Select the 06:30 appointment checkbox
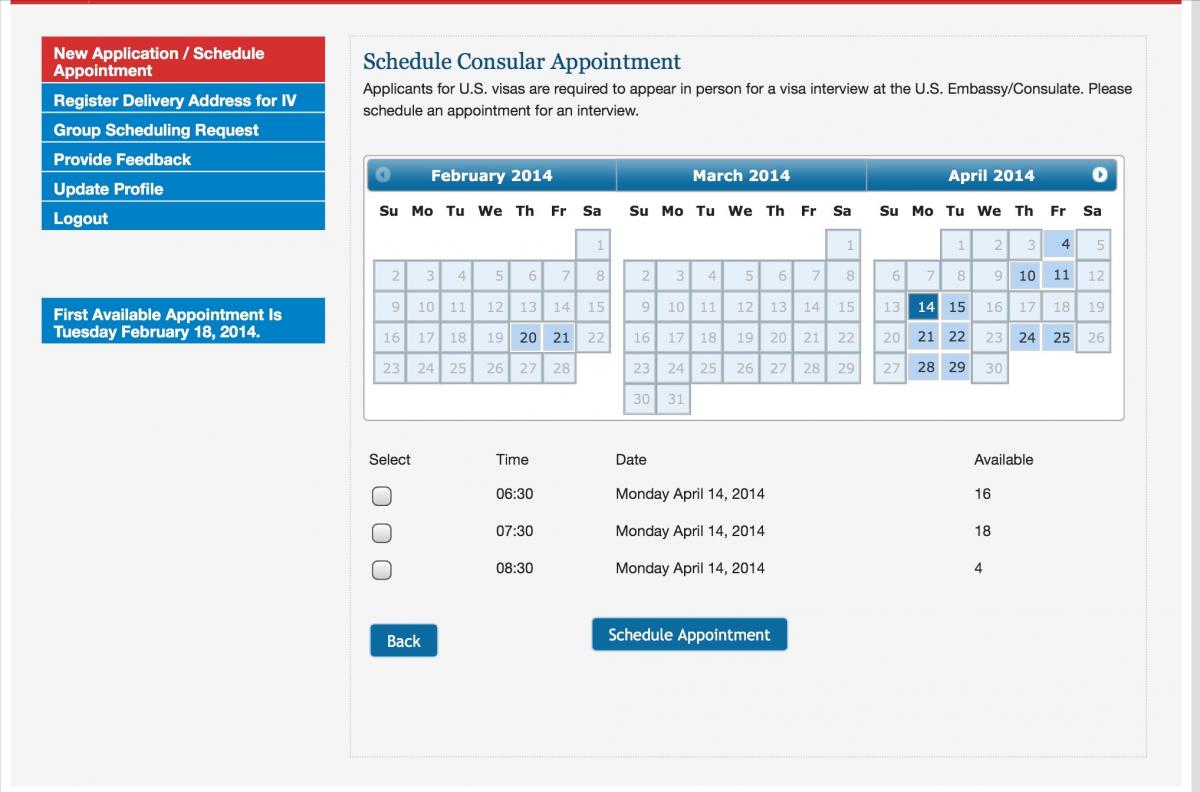The height and width of the screenshot is (792, 1200). coord(381,495)
